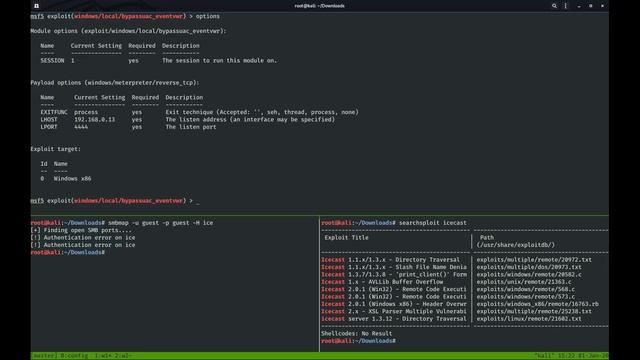Click path exploits/windows_x86/remote/16763.rb
Viewport: 640px width, 360px height.
538,304
